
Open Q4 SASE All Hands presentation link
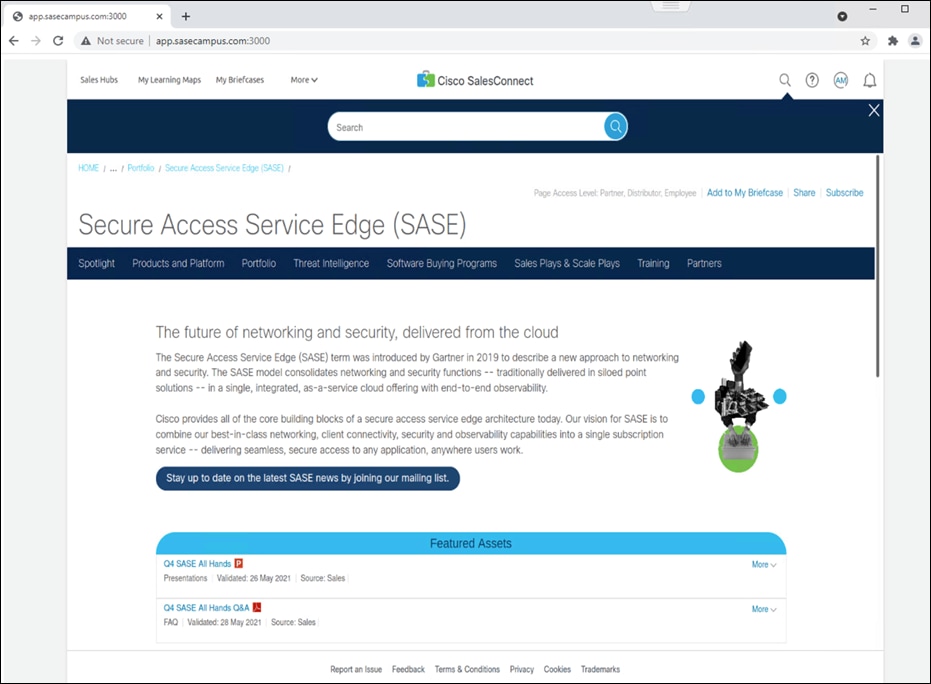[x=197, y=563]
